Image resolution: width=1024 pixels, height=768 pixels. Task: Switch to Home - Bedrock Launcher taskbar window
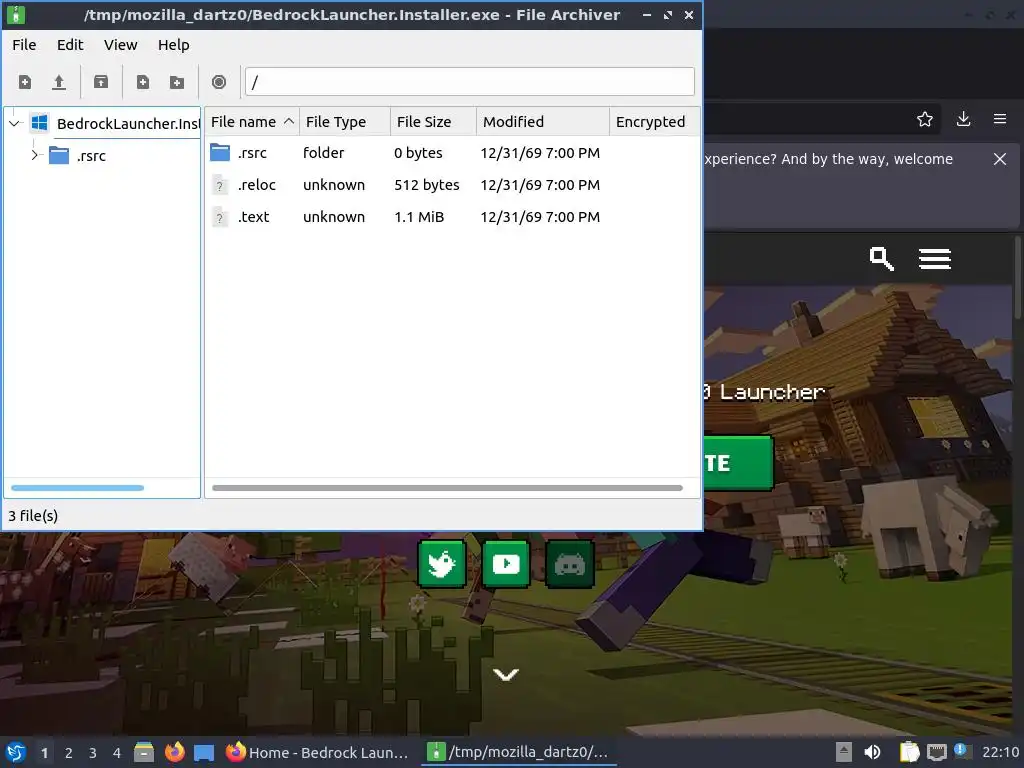(318, 752)
